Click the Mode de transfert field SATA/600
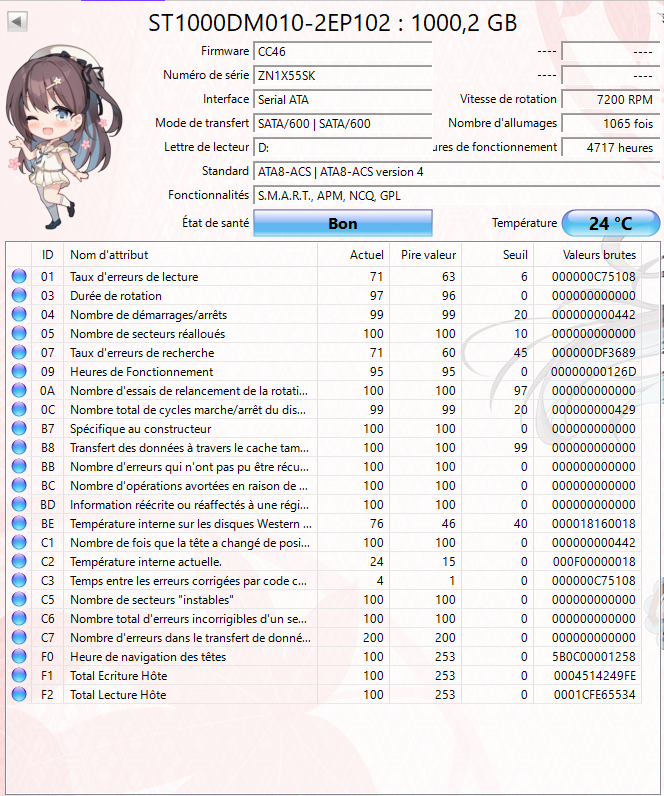 pos(343,123)
